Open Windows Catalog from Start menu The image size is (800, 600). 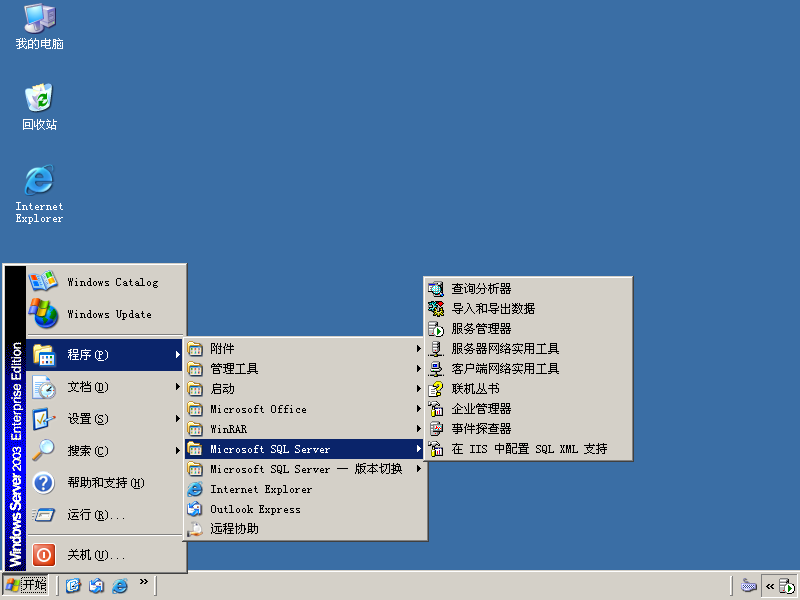point(106,282)
